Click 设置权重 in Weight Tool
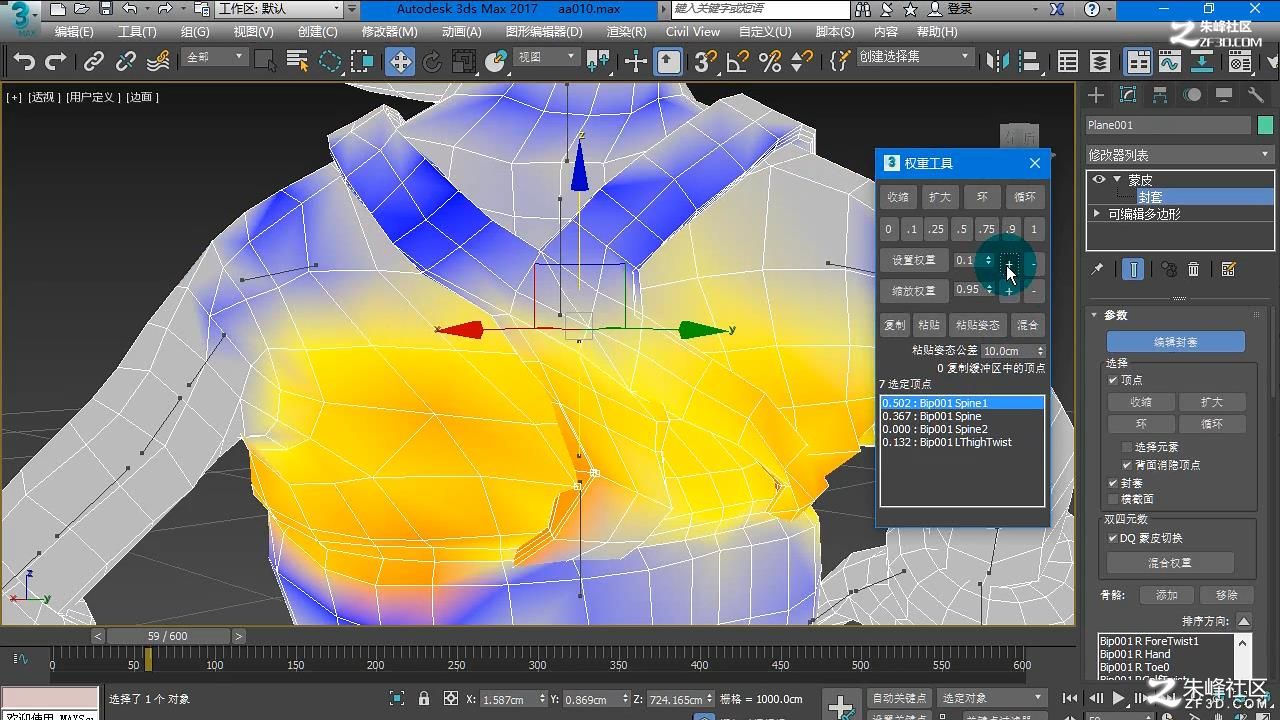The height and width of the screenshot is (720, 1280). [913, 260]
